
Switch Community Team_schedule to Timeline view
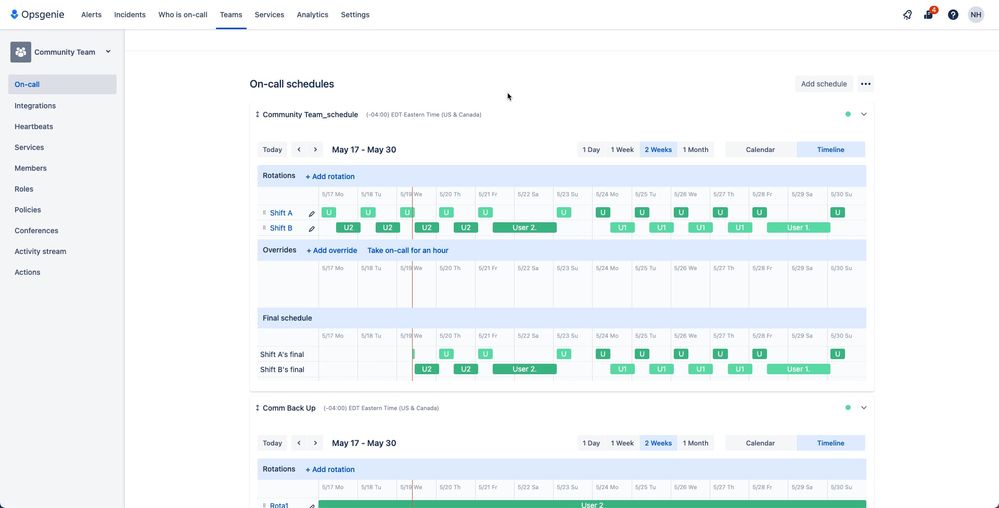pos(830,150)
